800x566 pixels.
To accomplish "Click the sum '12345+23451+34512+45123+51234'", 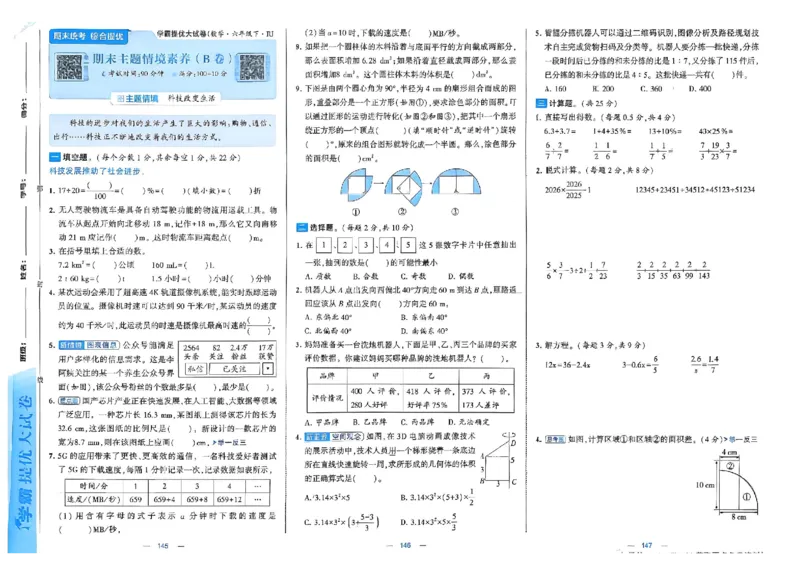I will point(695,190).
